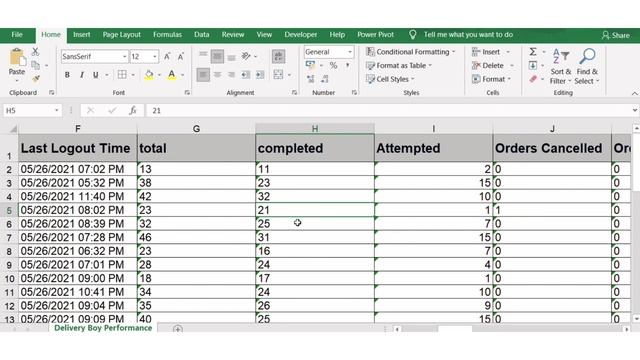Open Format as Table menu
Screen dimensions: 640x360
click(399, 65)
